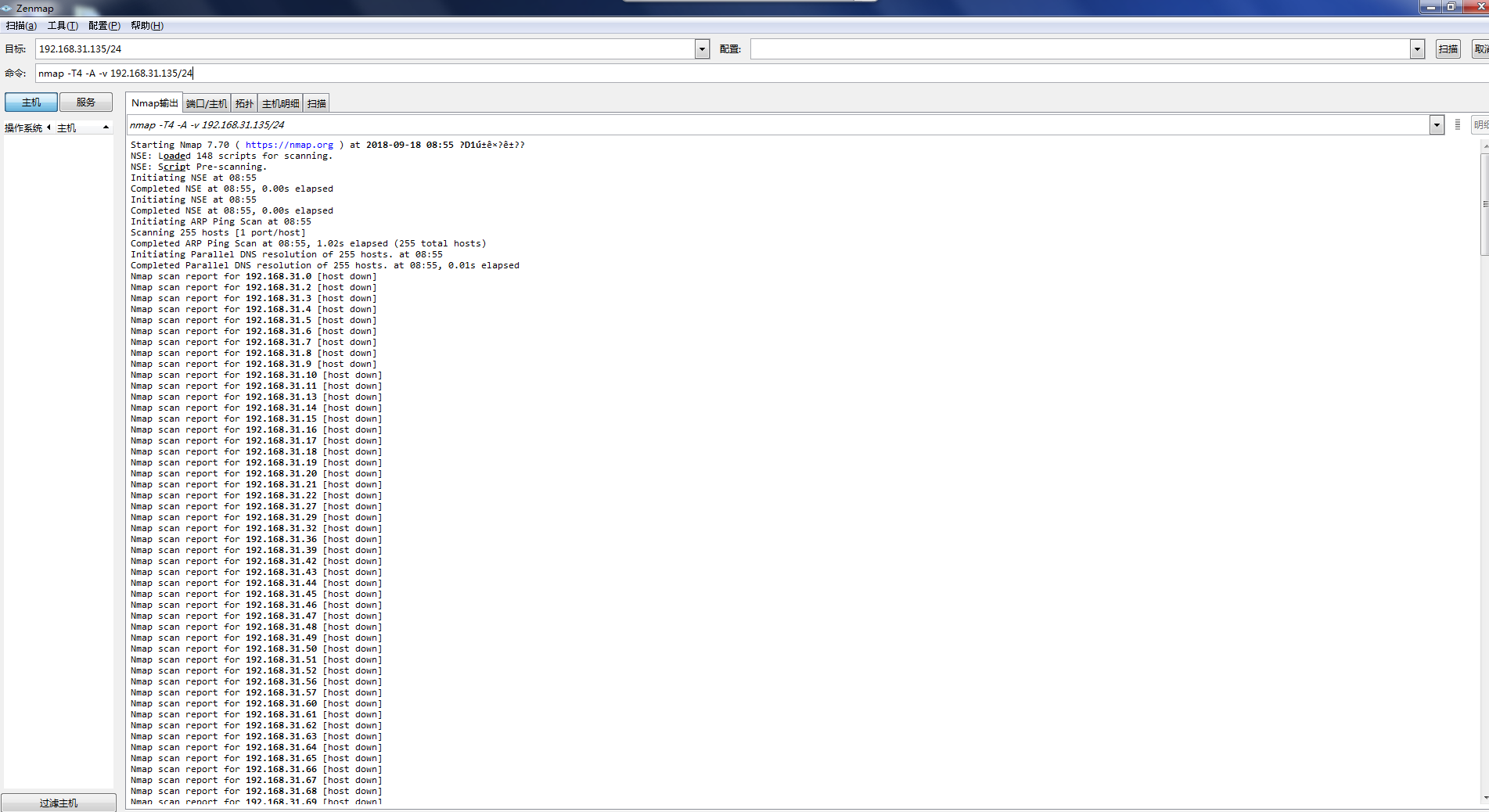This screenshot has height=812, width=1489.
Task: Click scan report line for 192.168.31.57
Action: [257, 692]
